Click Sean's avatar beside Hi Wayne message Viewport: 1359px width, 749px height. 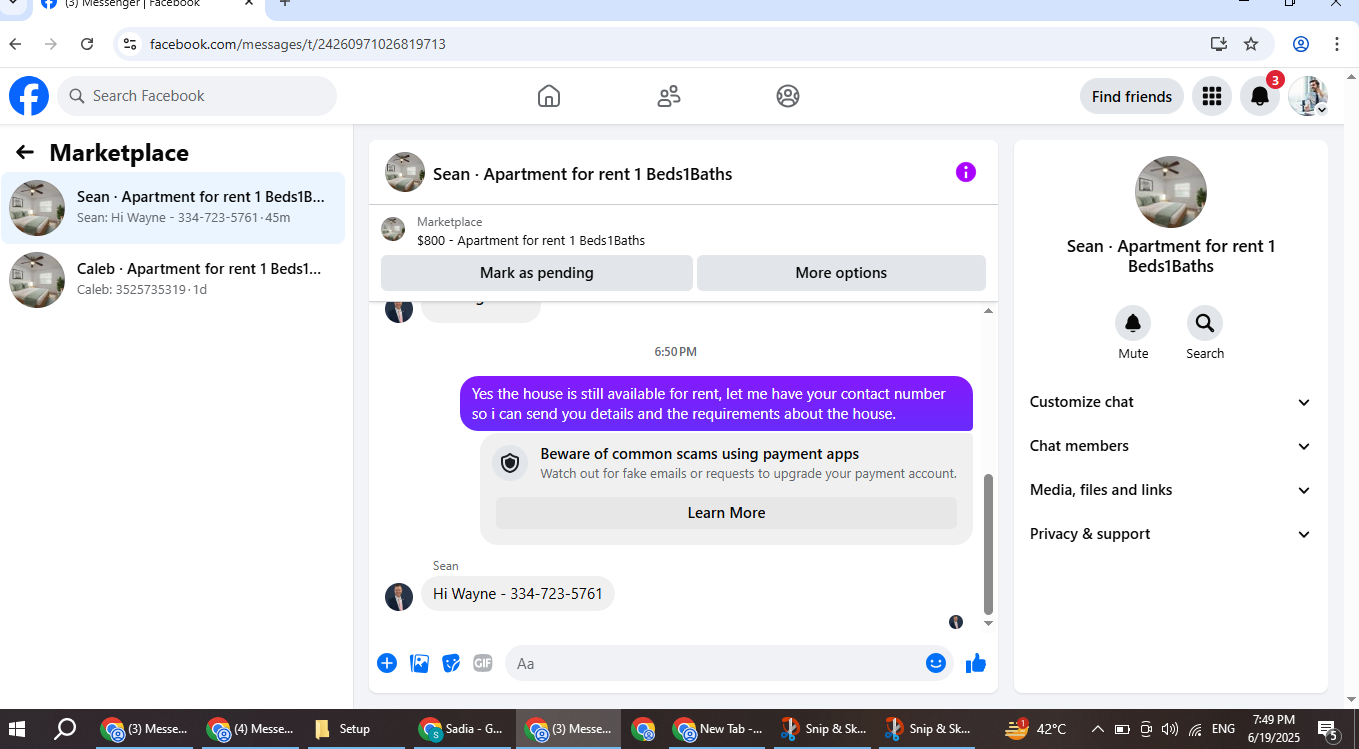click(399, 597)
